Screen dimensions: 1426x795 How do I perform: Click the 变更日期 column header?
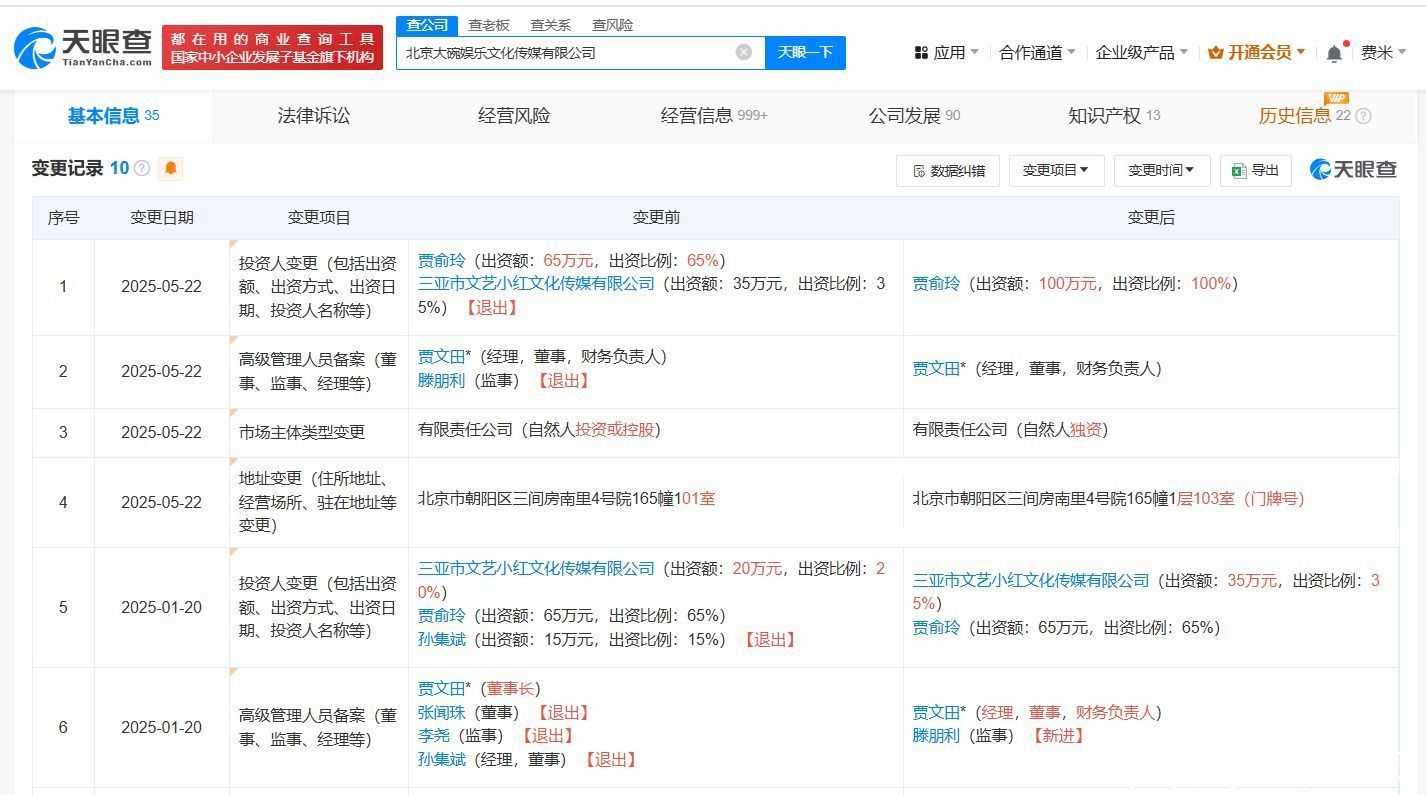[x=162, y=217]
